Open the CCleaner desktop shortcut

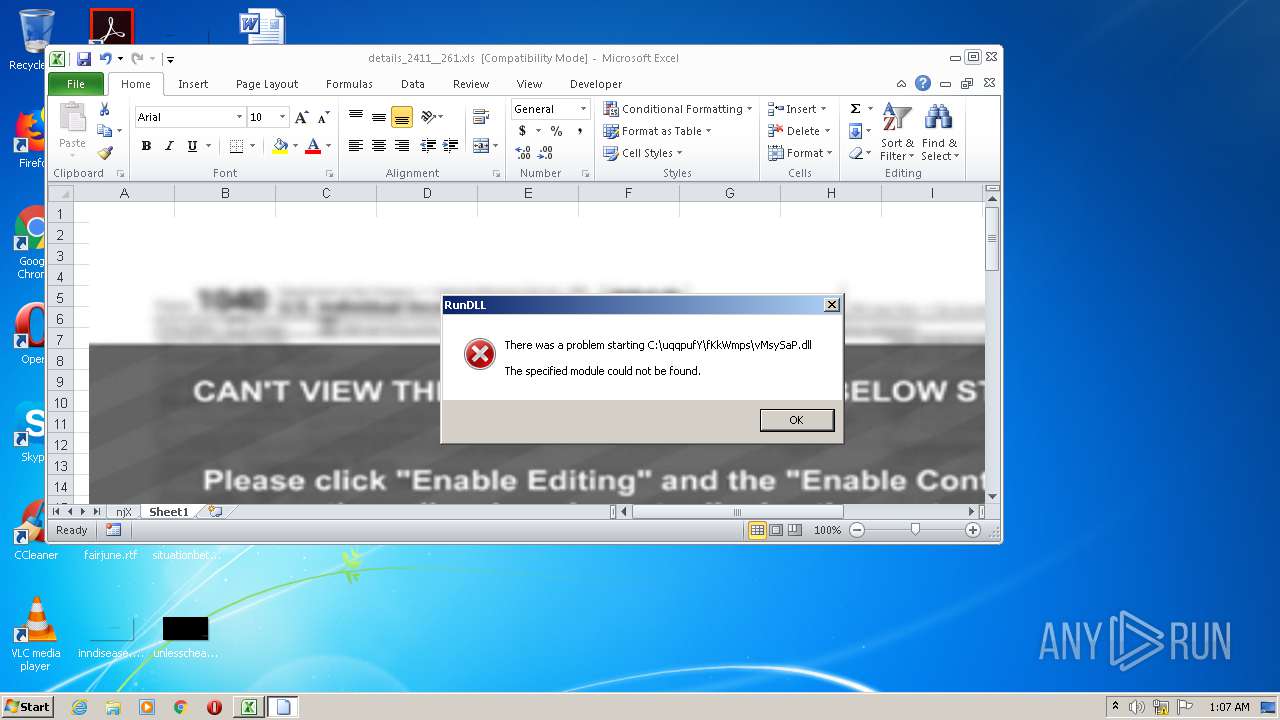[x=35, y=532]
